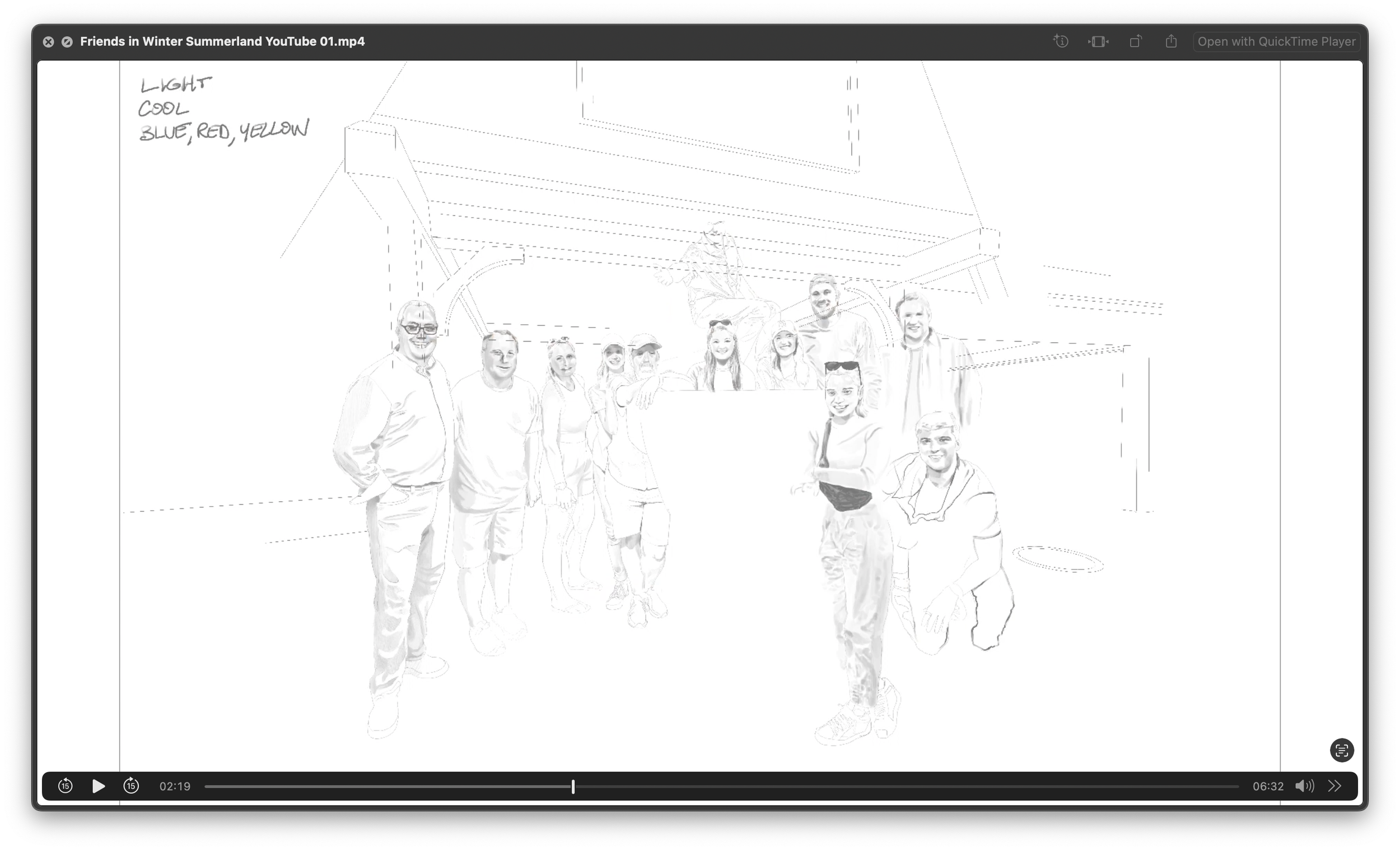This screenshot has width=1400, height=850.
Task: Activate the Trim video tool
Action: pyautogui.click(x=1098, y=41)
